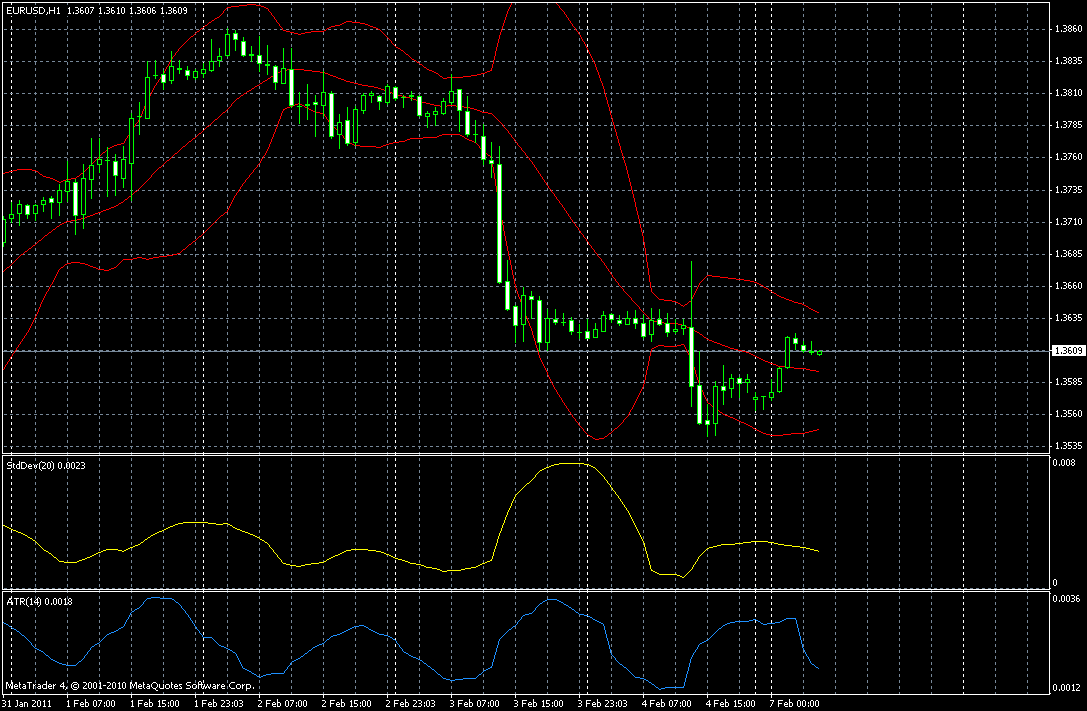Click the 0.0012 ATR scale minimum
Screen dimensions: 1087x711
[x=1066, y=687]
